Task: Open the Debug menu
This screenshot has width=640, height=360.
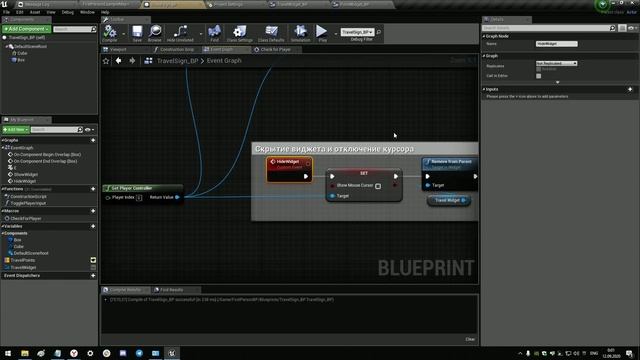Action: [68, 12]
